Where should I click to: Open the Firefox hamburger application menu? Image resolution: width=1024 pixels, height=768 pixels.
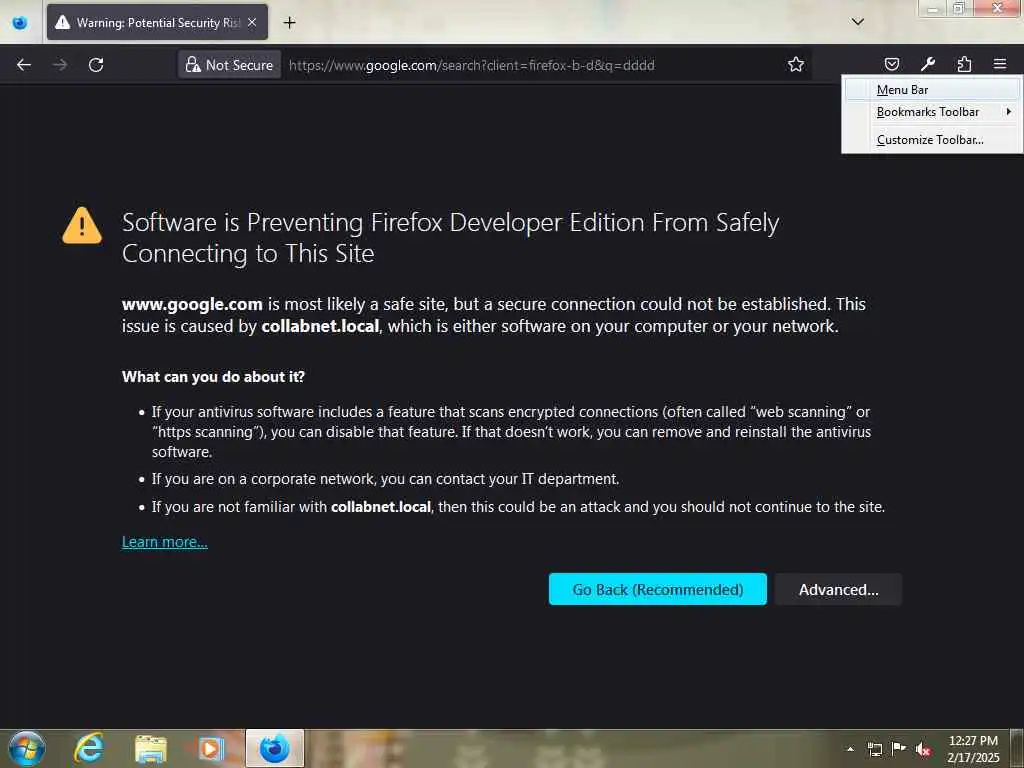pyautogui.click(x=1000, y=64)
